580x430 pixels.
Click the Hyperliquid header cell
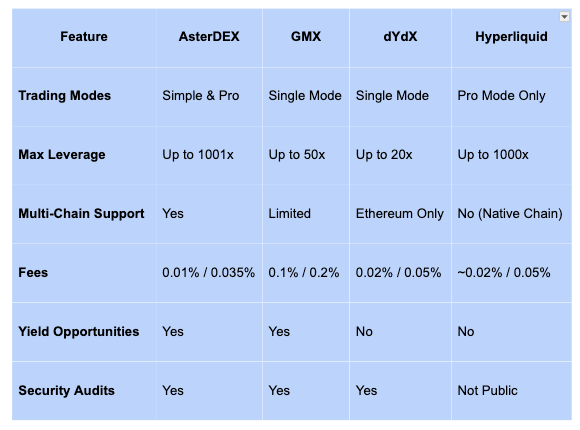point(512,38)
